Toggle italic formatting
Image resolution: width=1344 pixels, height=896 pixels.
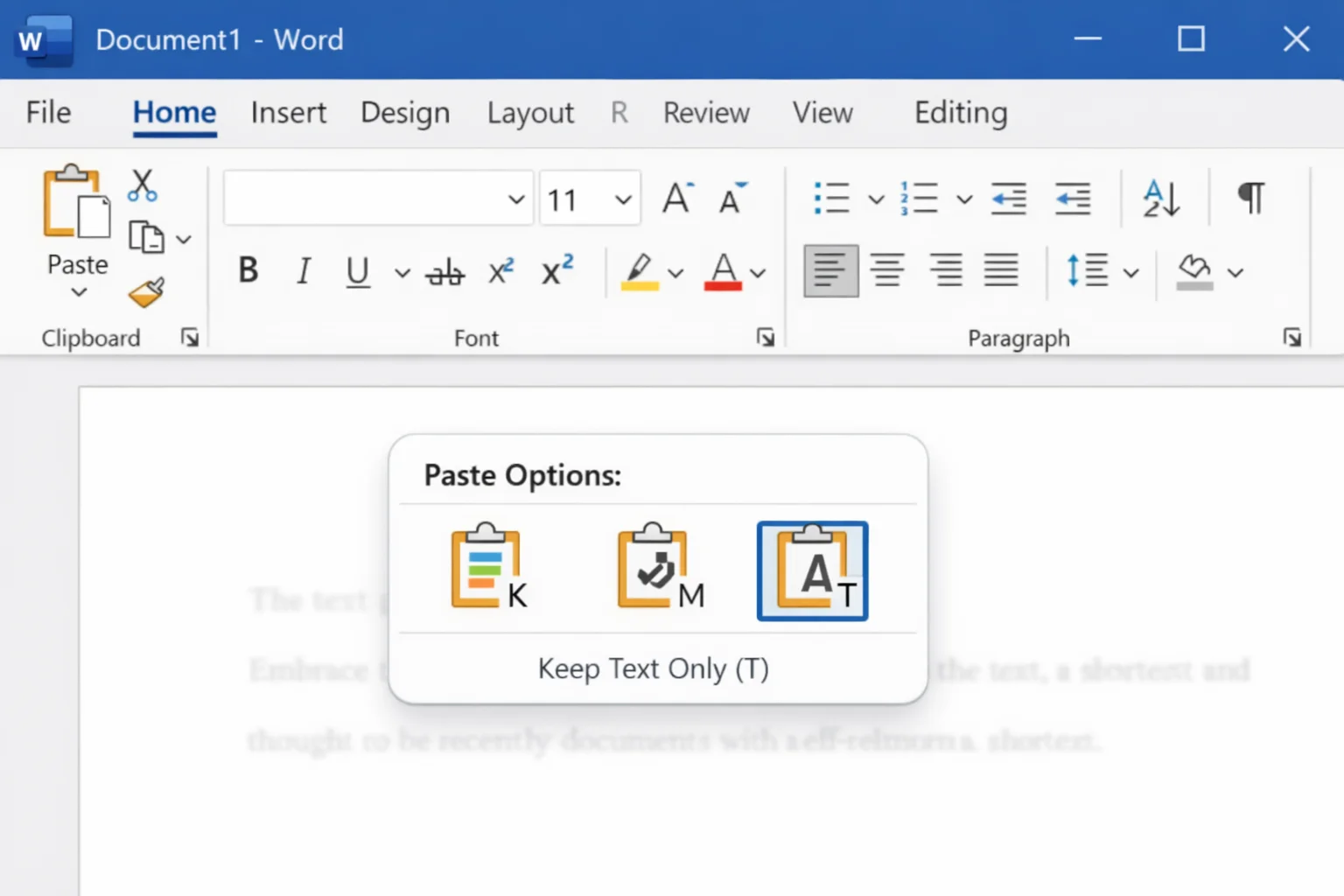304,271
